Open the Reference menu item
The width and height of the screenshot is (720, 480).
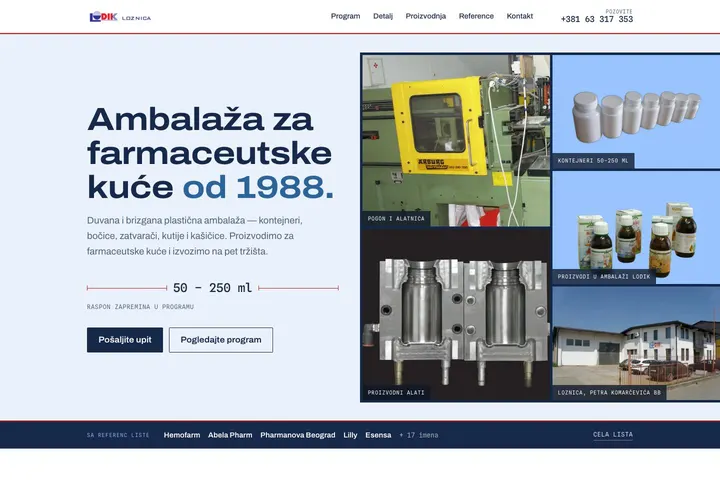coord(476,16)
